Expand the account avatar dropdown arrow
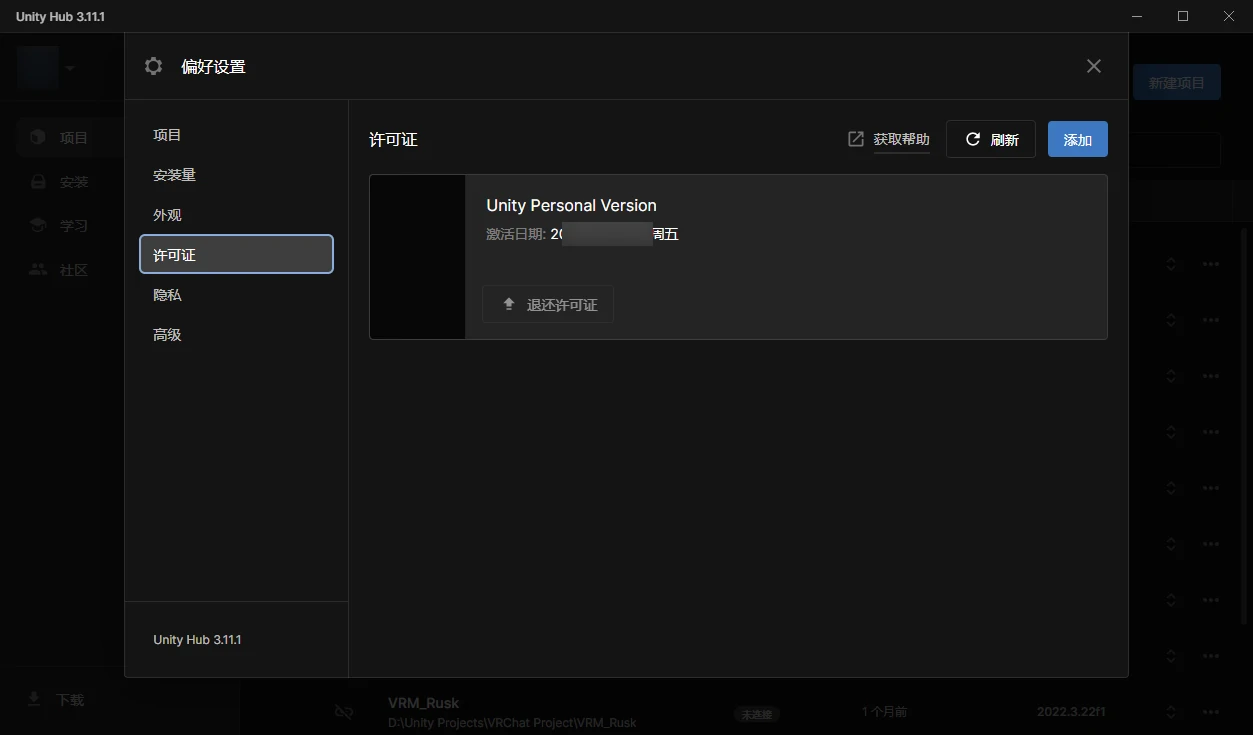 pos(70,68)
